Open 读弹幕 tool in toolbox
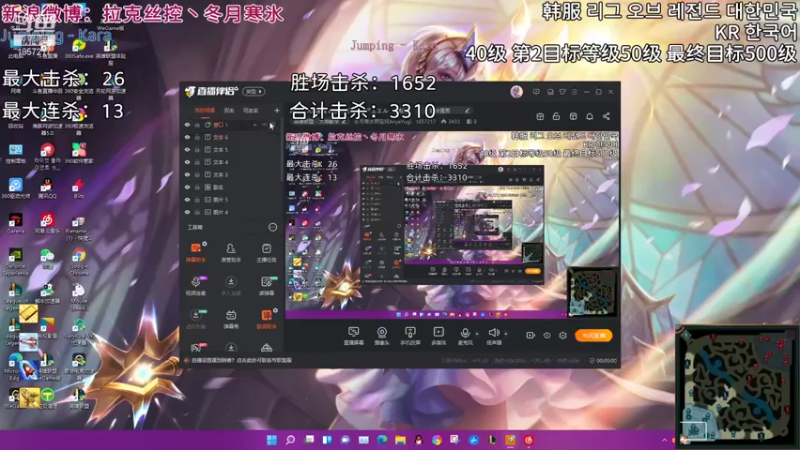 [x=266, y=286]
